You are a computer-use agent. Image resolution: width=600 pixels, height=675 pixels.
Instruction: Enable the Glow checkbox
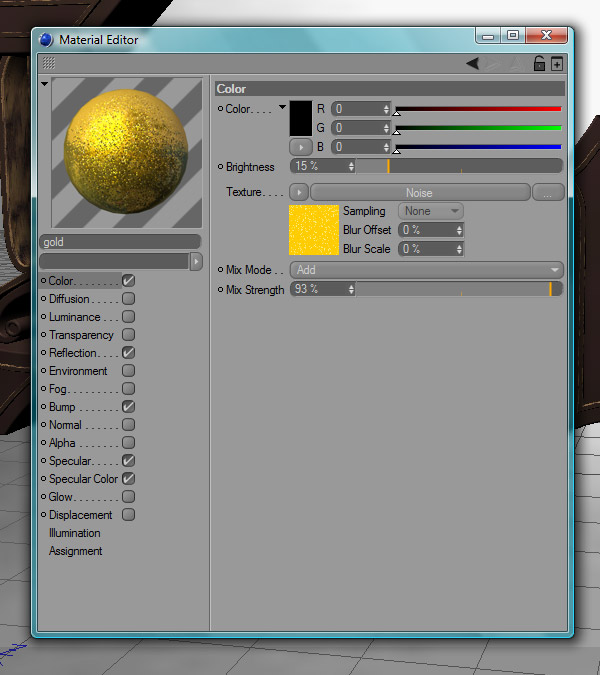(128, 497)
